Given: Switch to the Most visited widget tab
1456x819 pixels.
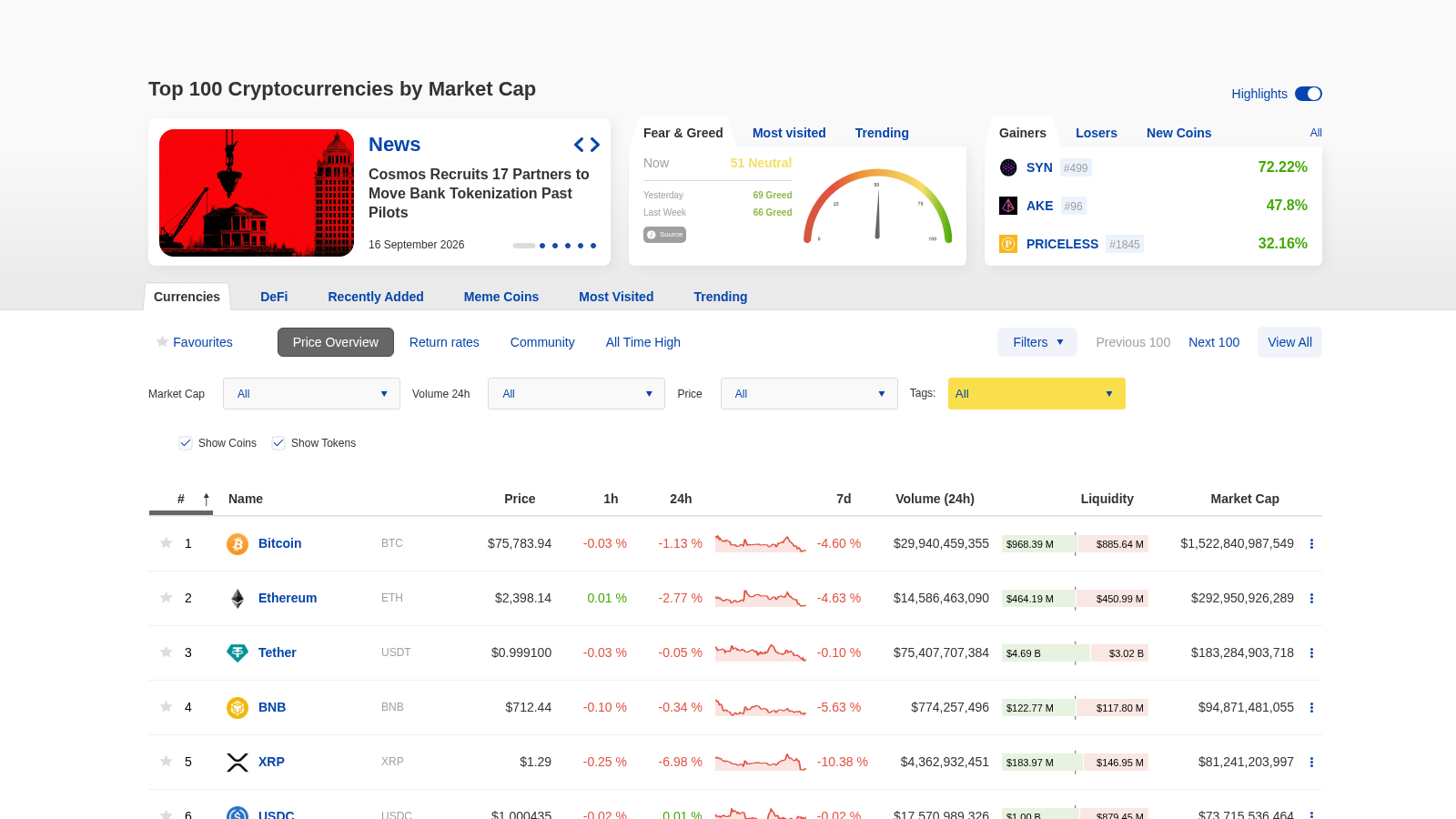Looking at the screenshot, I should pos(789,133).
